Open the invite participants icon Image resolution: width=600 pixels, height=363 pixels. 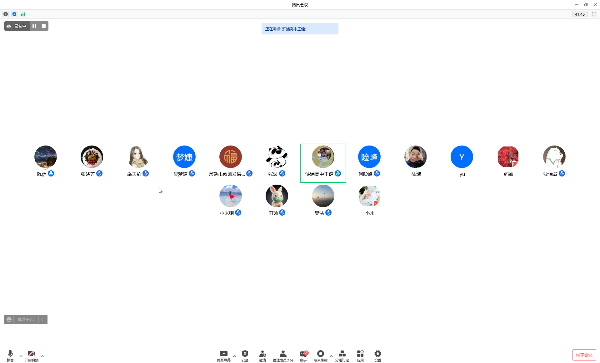(262, 355)
